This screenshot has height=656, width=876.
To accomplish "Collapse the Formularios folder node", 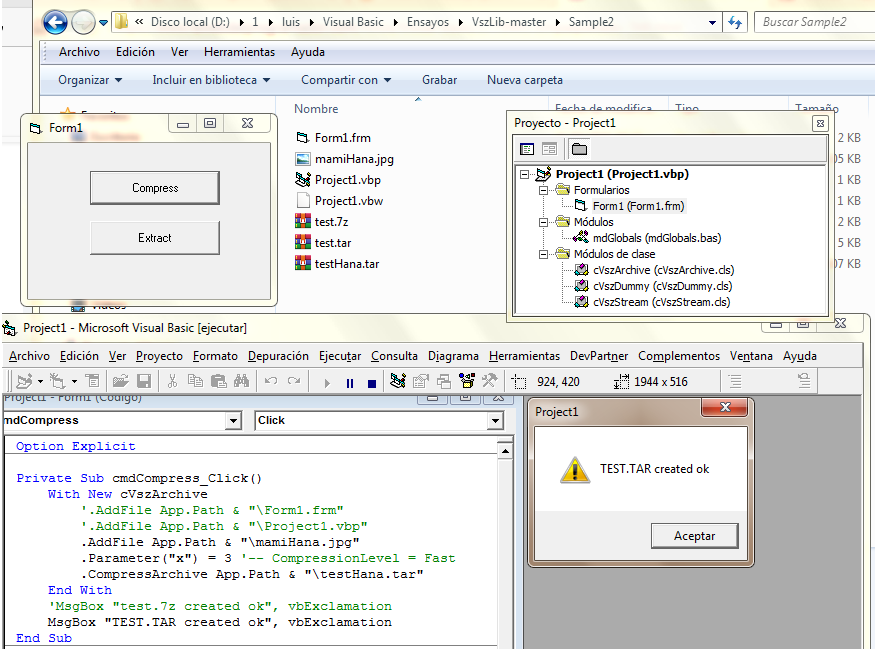I will tap(543, 191).
